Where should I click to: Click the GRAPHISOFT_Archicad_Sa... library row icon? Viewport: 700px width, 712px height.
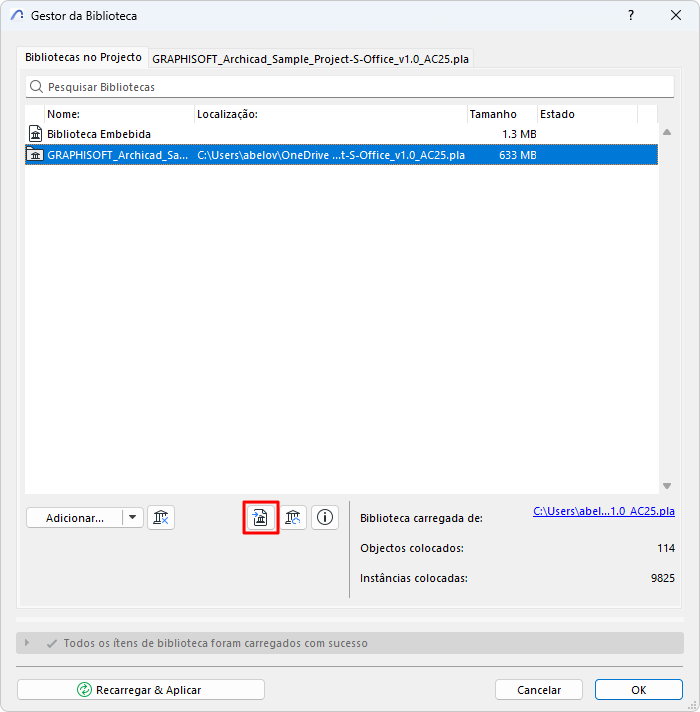point(35,155)
